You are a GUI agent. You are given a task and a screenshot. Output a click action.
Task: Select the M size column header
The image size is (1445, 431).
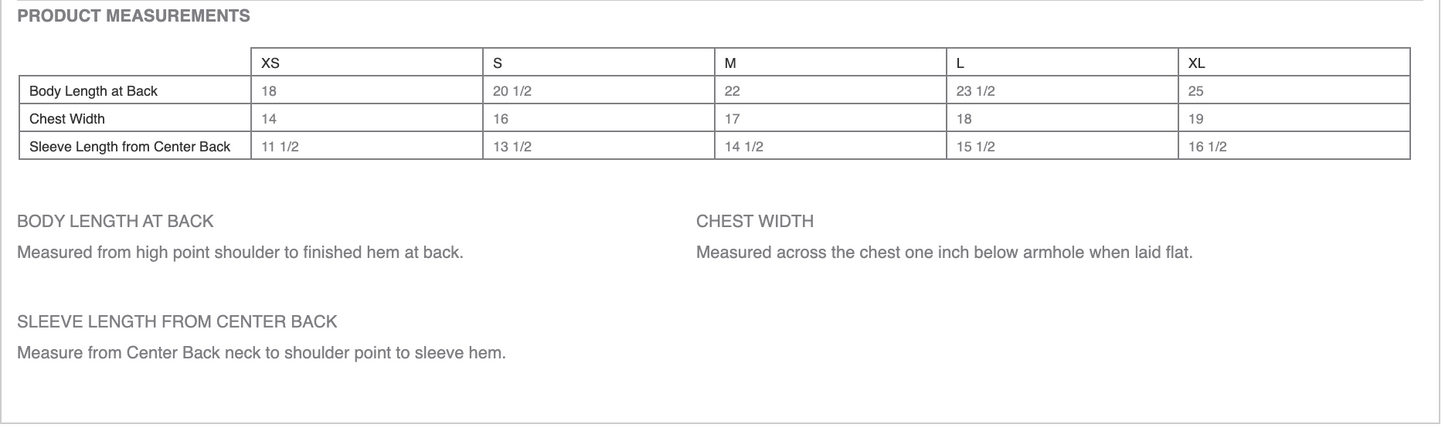[x=731, y=63]
